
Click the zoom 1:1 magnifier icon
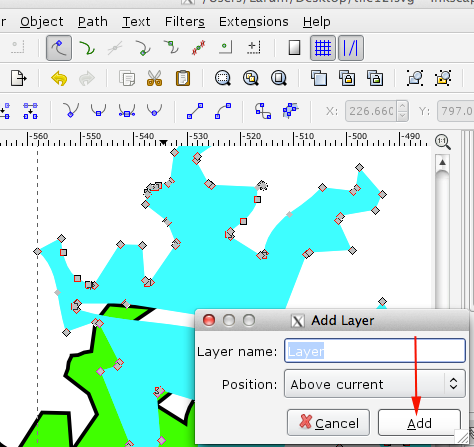[443, 142]
